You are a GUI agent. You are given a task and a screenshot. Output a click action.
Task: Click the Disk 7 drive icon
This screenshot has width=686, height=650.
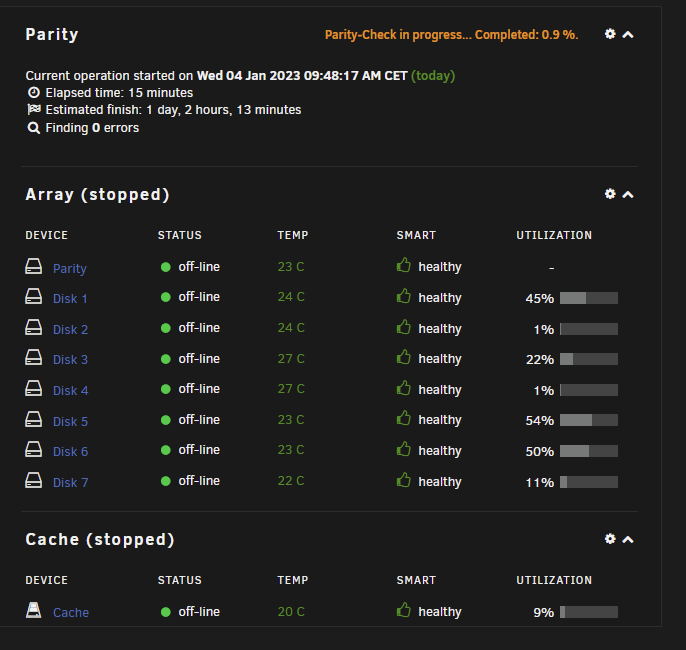click(34, 480)
